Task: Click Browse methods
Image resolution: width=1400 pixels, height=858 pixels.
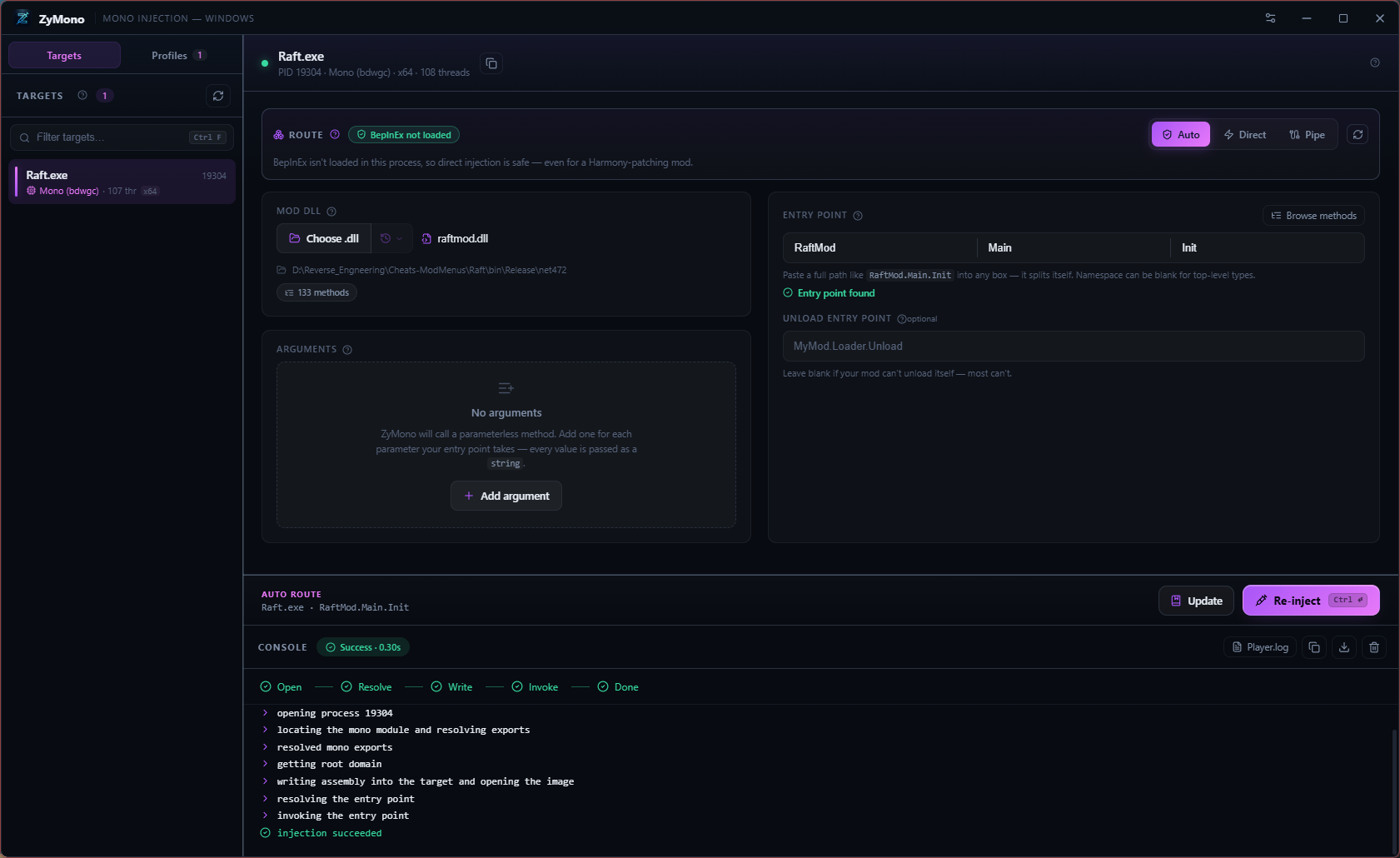Action: tap(1313, 216)
